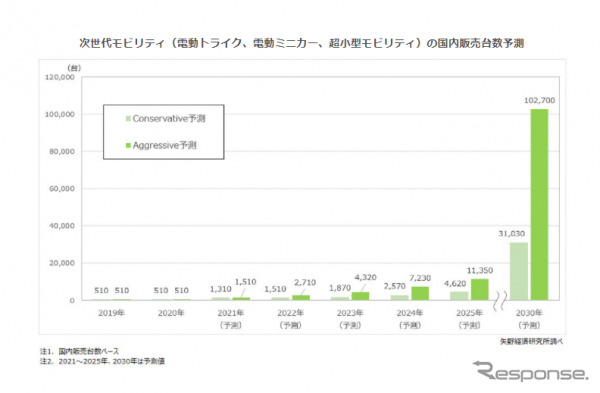Select note '注1. 国内販売台数ベース'
600x393 pixels.
[x=80, y=351]
